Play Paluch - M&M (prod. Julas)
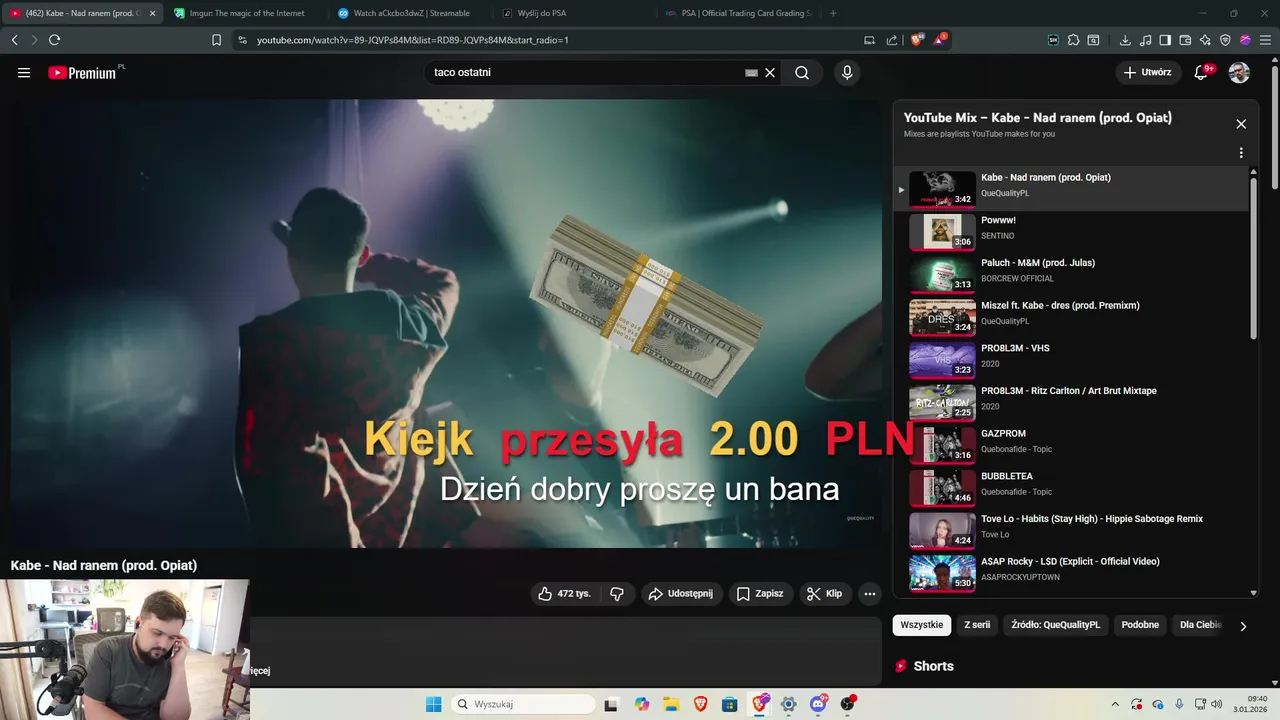The width and height of the screenshot is (1280, 720). click(x=1070, y=275)
